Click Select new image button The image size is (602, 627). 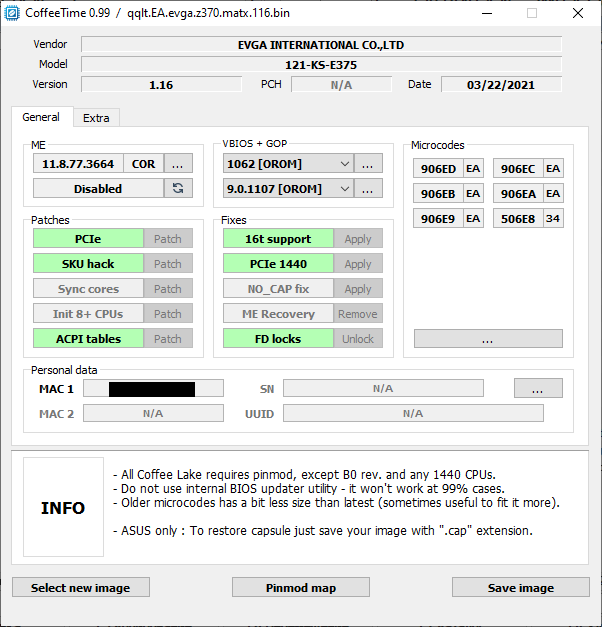click(81, 587)
